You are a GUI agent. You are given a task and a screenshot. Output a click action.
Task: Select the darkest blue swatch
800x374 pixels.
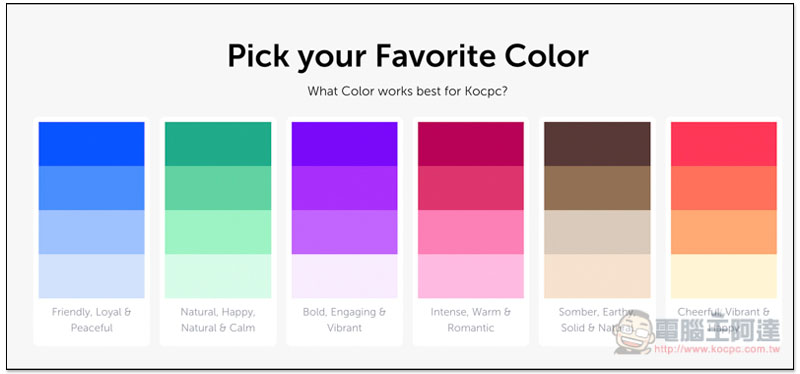[x=91, y=144]
